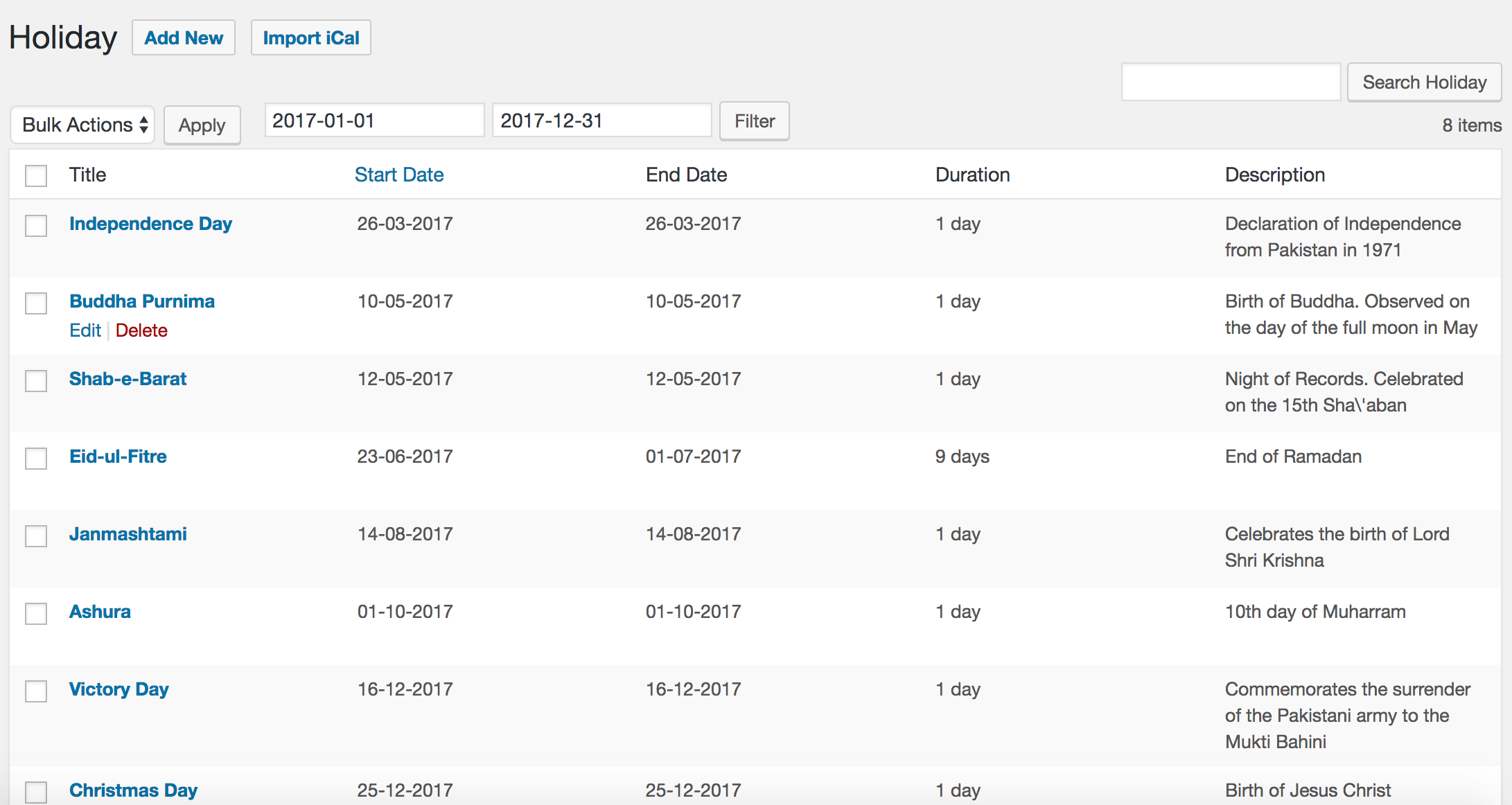
Task: Check the Shab-e-Barat row checkbox
Action: click(36, 380)
